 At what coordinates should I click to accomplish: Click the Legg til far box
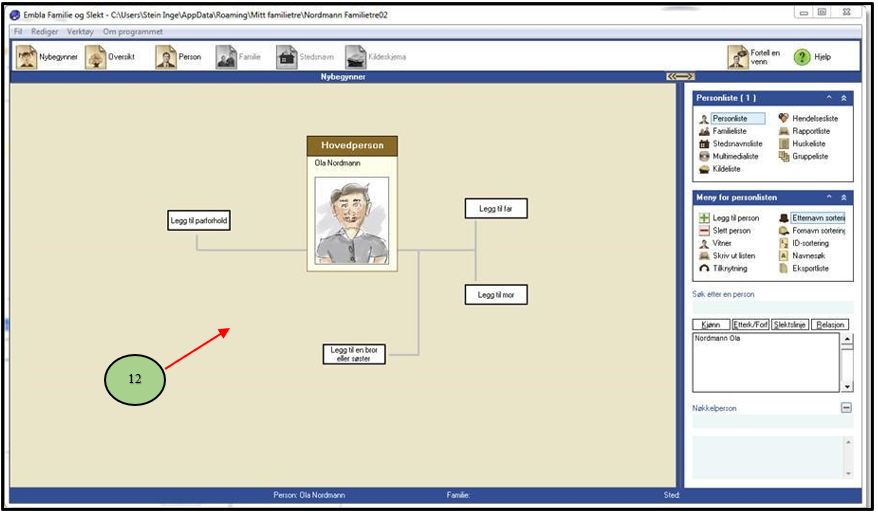(495, 209)
